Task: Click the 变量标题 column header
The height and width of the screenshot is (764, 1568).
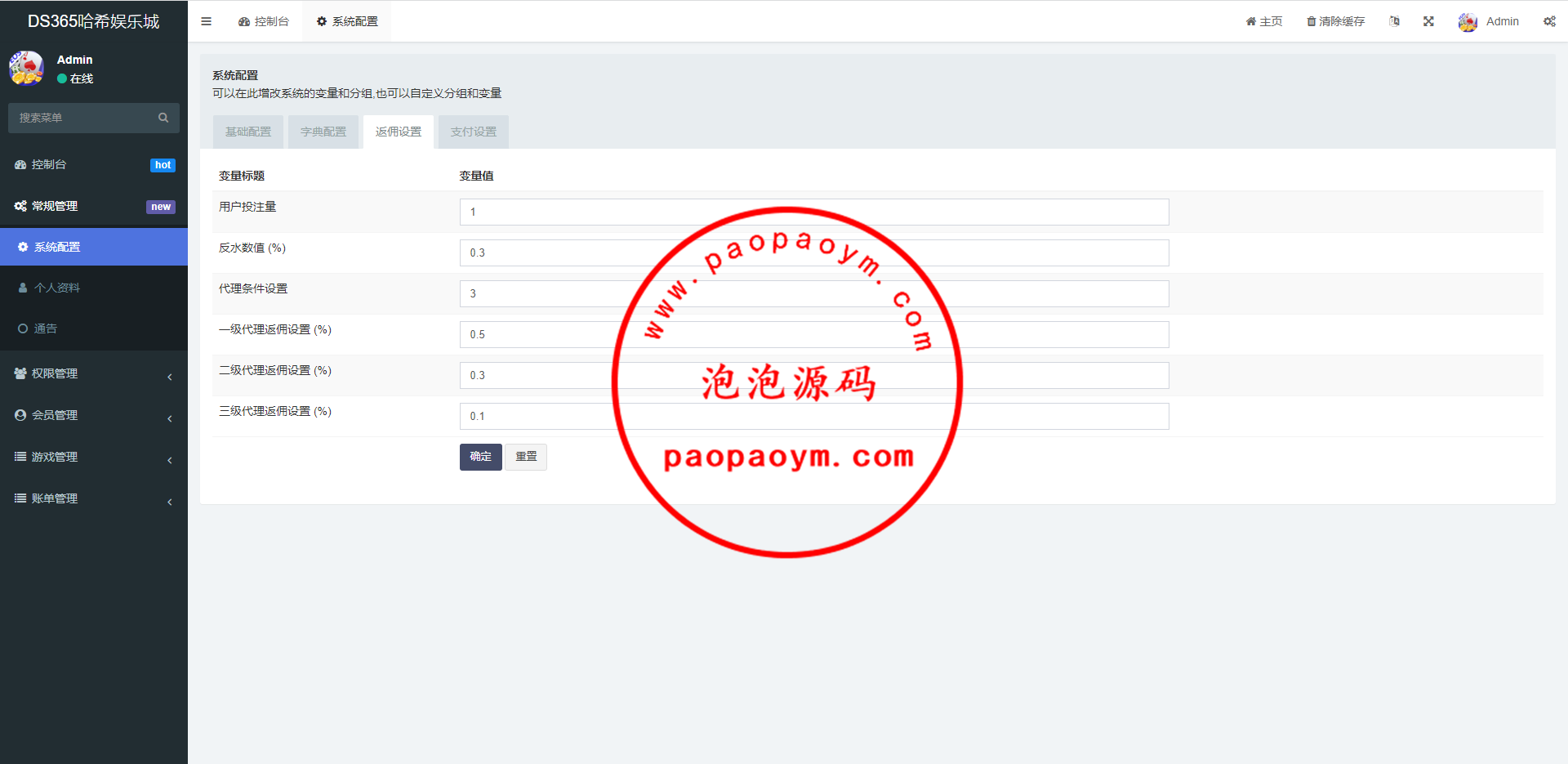Action: point(242,176)
